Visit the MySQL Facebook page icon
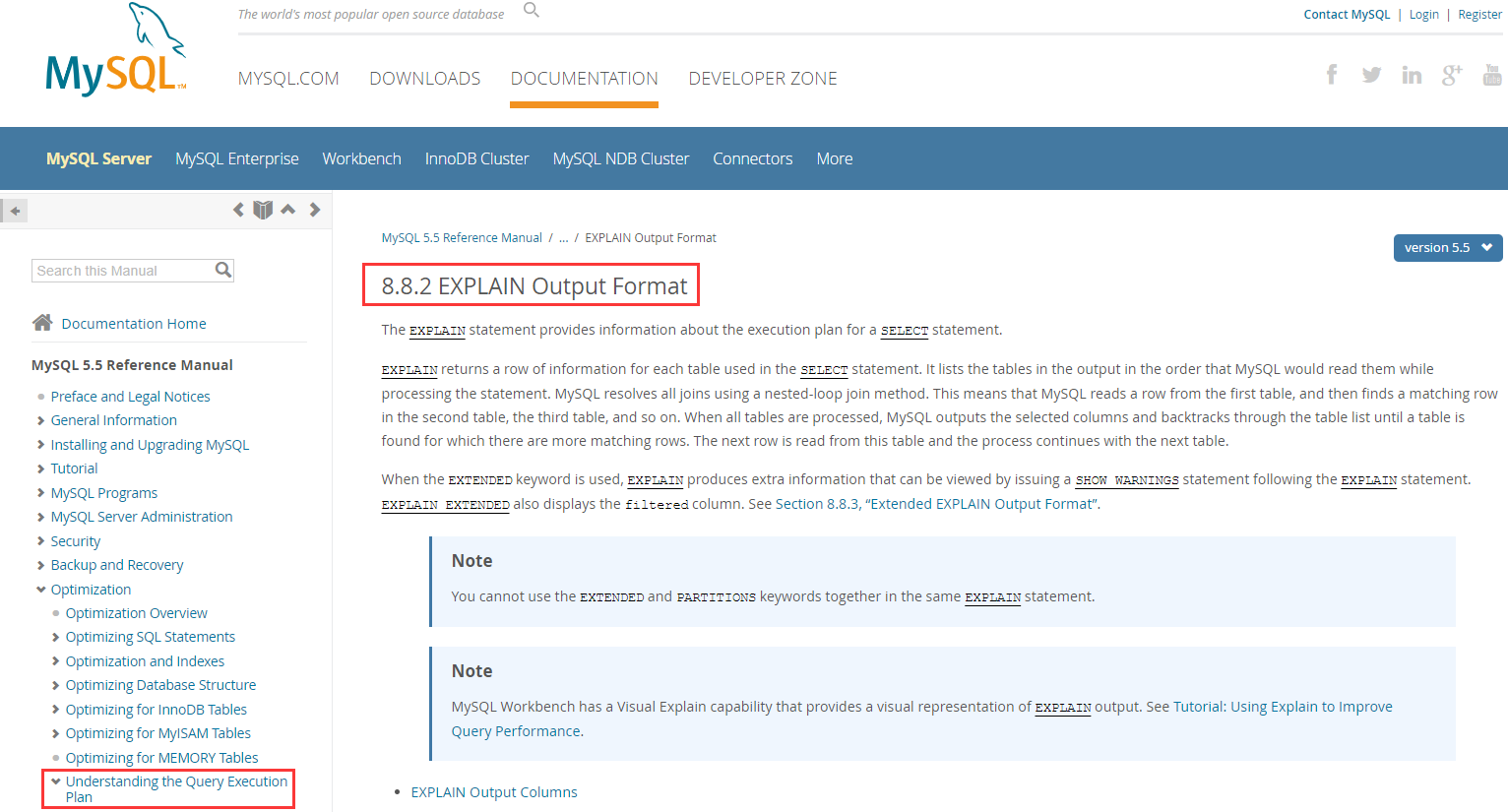Viewport: 1508px width, 812px height. pos(1332,75)
